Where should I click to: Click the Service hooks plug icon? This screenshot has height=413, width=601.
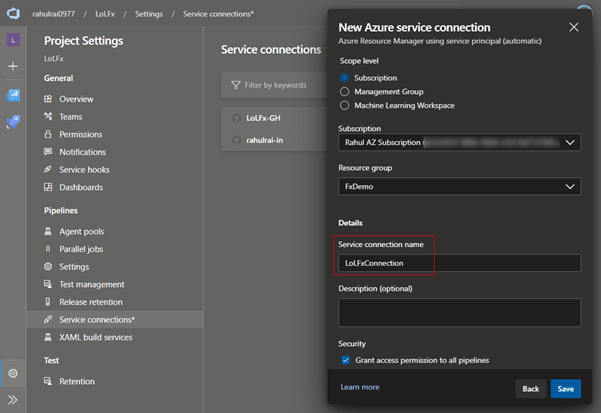point(48,169)
